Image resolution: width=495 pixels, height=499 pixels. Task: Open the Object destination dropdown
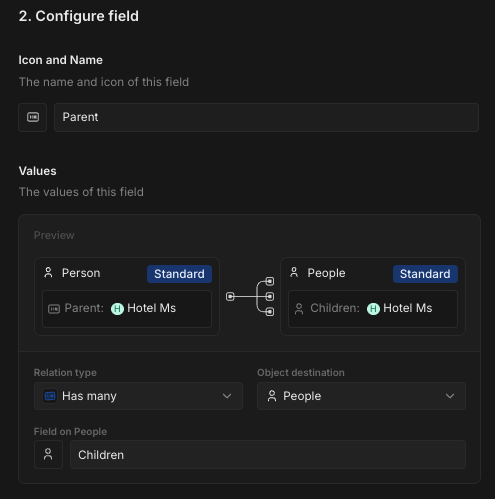coord(361,396)
